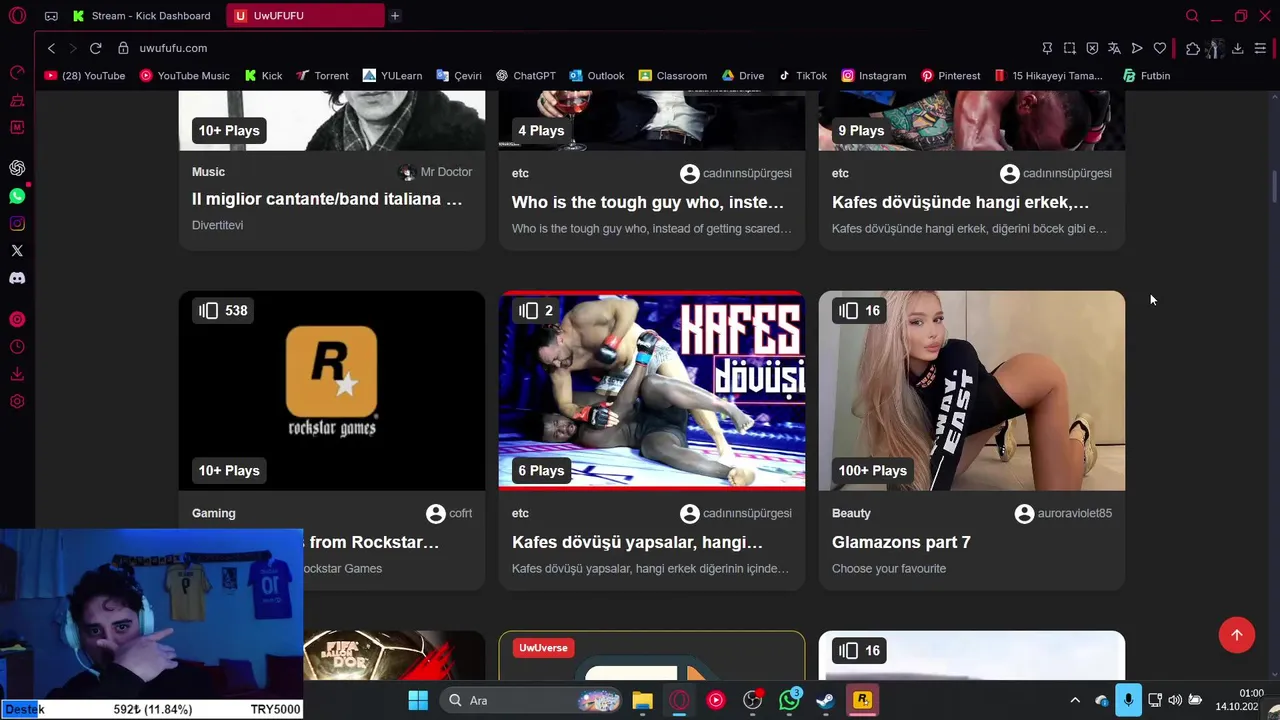Open Instagram in the sidebar
This screenshot has height=720, width=1280.
coord(17,223)
